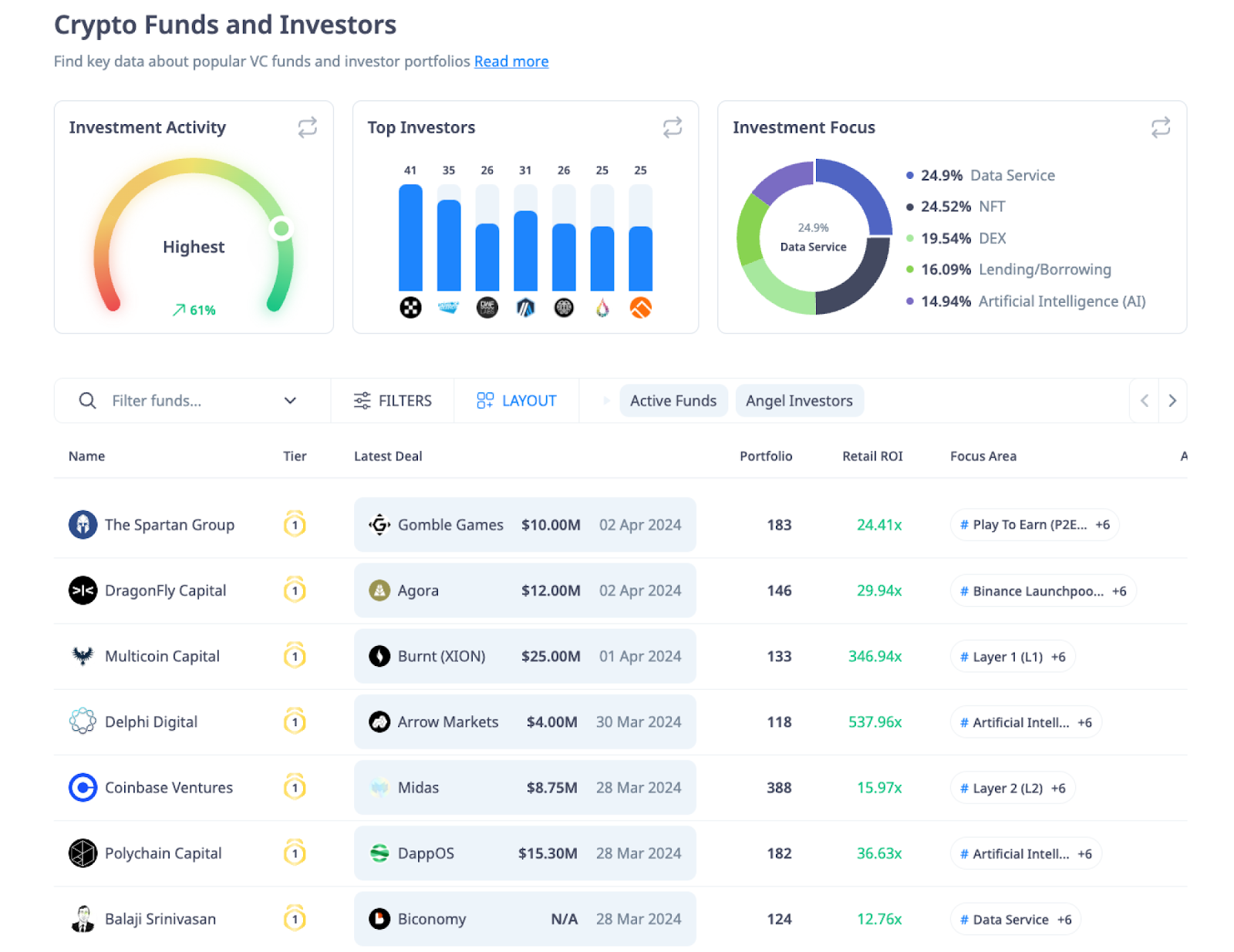The height and width of the screenshot is (952, 1234).
Task: Select the Angel Investors filter tab
Action: coord(799,401)
